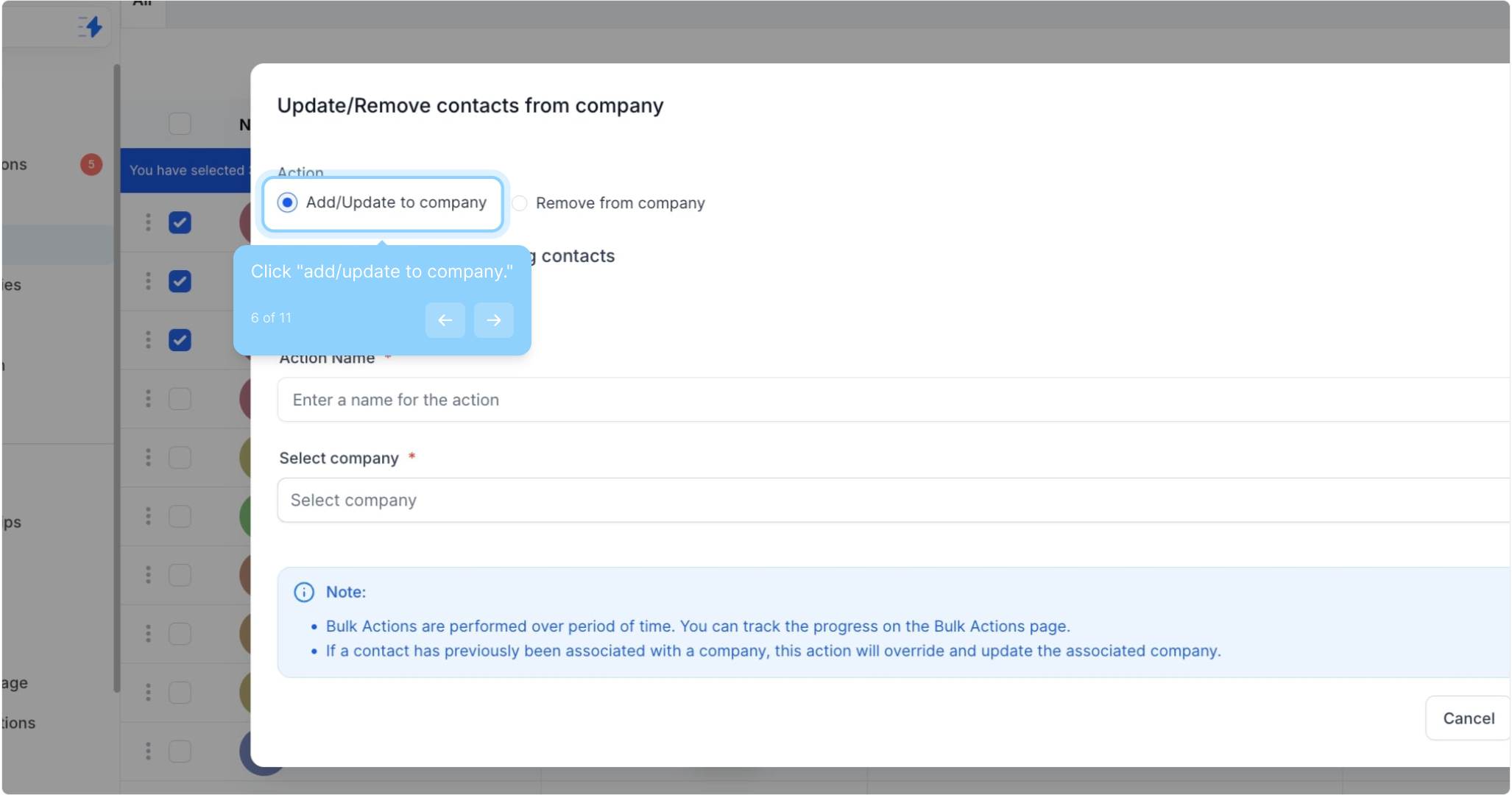Open three-dot menu of first checked row
This screenshot has height=795, width=1512.
[148, 222]
